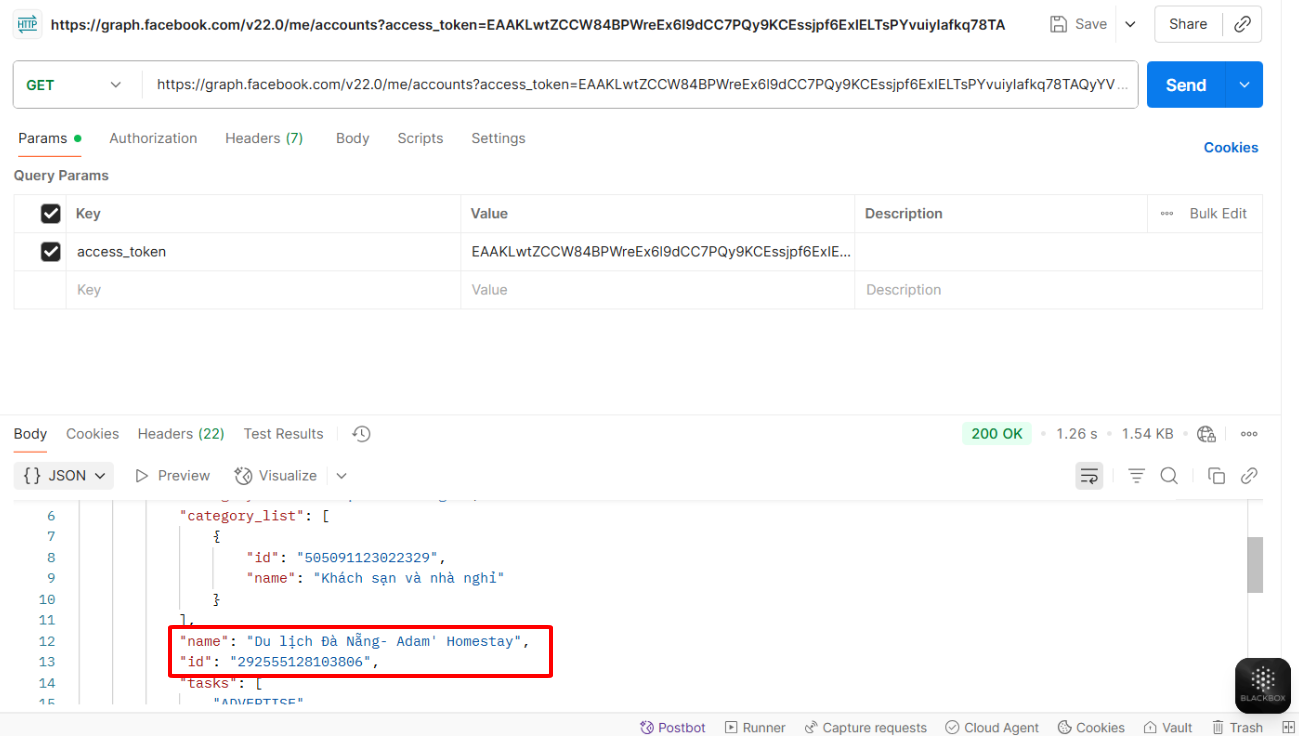Viewport: 1299px width, 736px height.
Task: Open the Scripts tab
Action: point(420,138)
